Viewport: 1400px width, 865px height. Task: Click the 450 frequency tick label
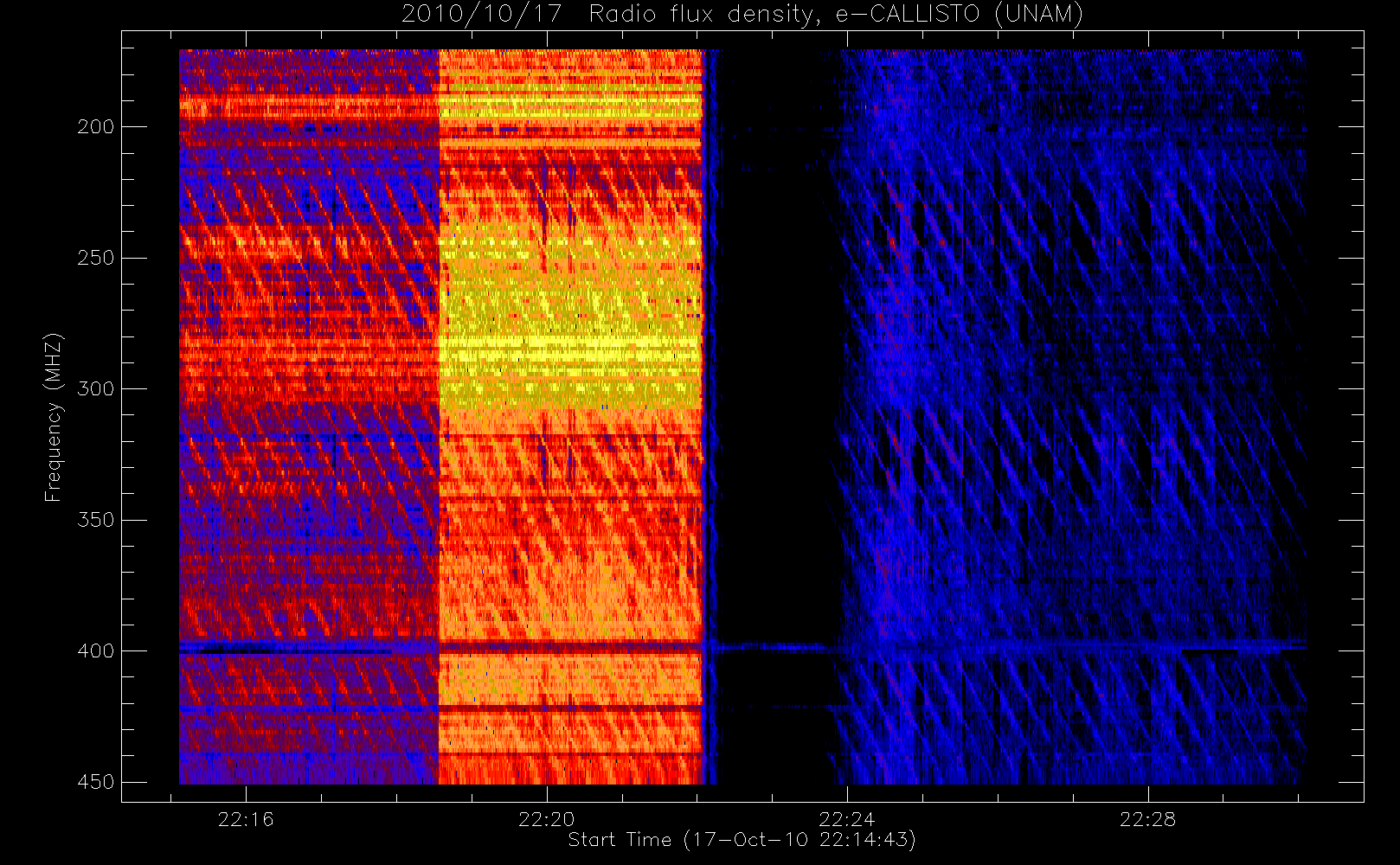tap(95, 782)
